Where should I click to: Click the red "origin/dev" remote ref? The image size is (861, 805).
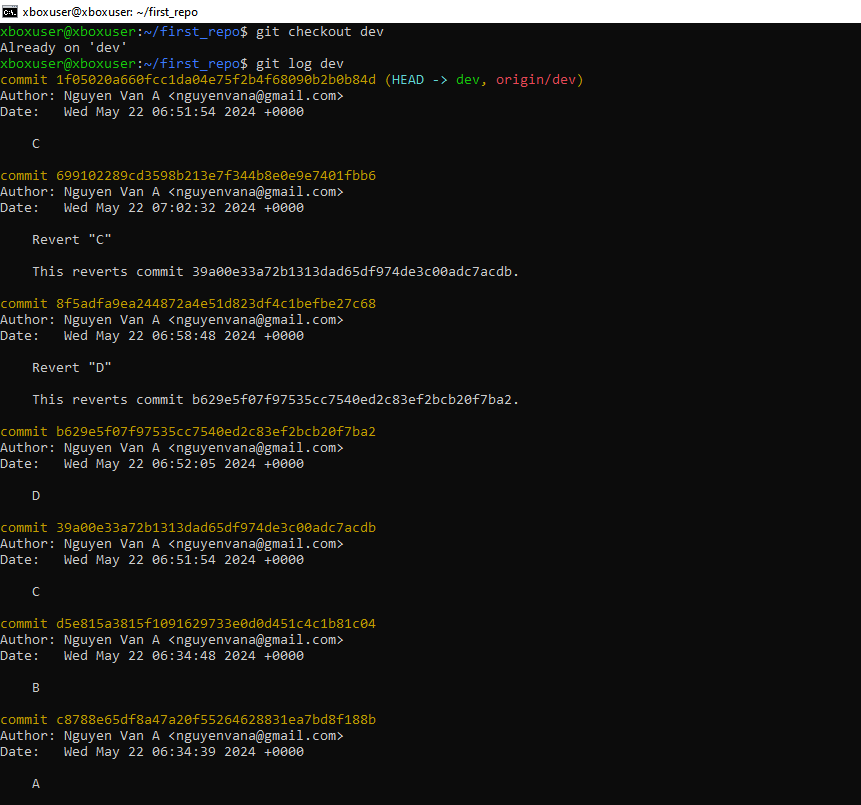pyautogui.click(x=535, y=80)
